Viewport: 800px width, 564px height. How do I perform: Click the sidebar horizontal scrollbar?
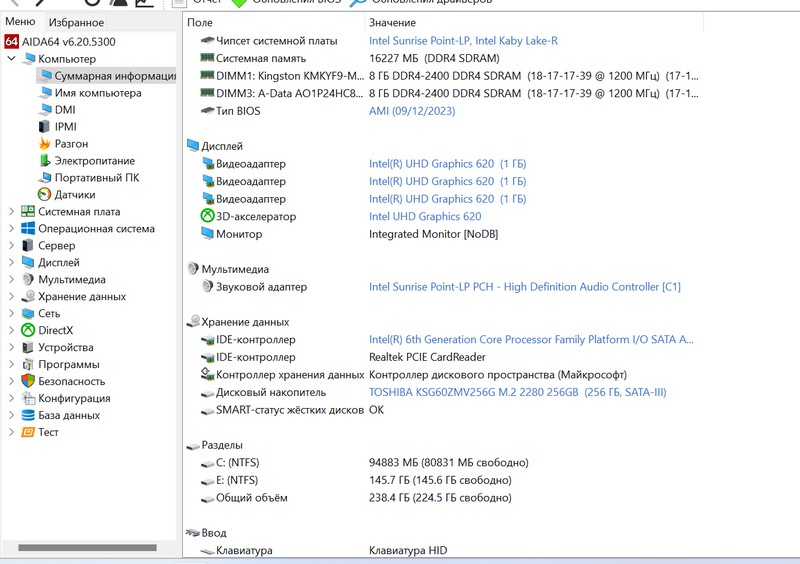(x=87, y=548)
